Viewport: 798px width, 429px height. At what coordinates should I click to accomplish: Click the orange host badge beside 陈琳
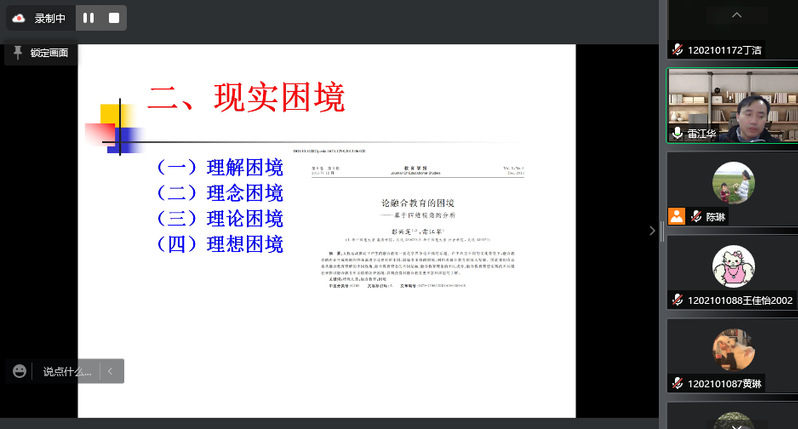pos(677,216)
